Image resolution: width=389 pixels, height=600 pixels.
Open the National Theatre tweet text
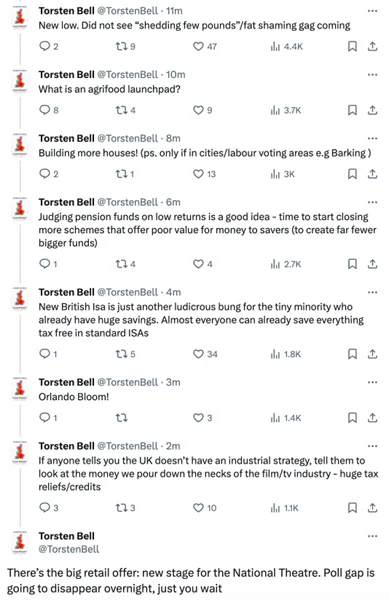(x=191, y=580)
